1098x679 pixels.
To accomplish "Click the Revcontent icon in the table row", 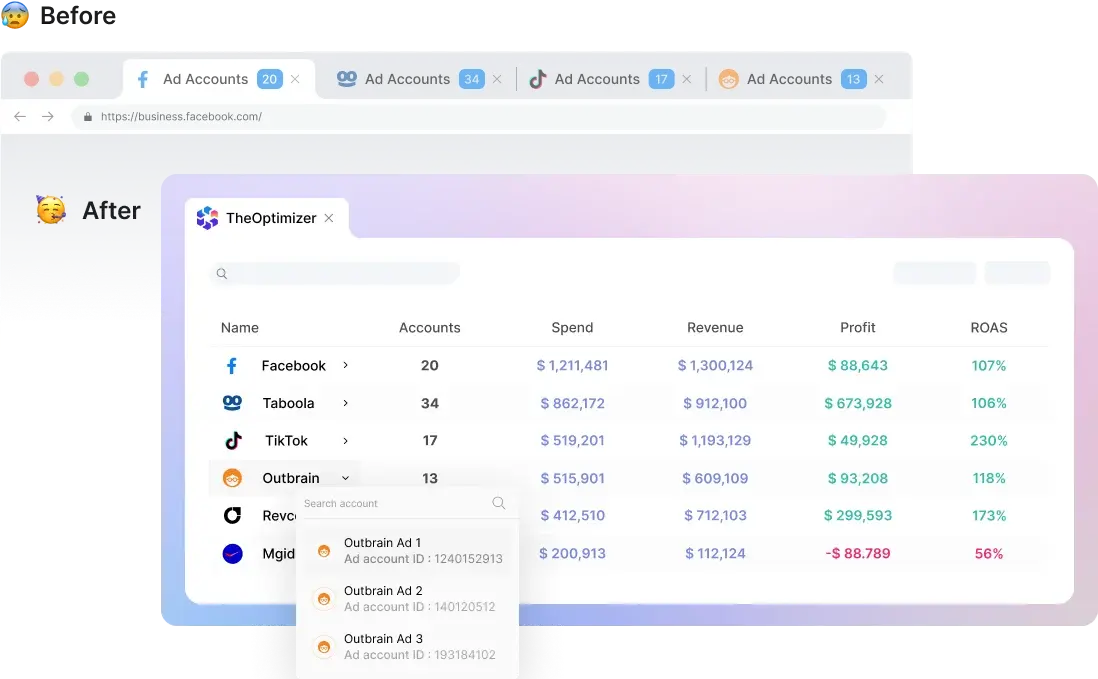I will [232, 515].
